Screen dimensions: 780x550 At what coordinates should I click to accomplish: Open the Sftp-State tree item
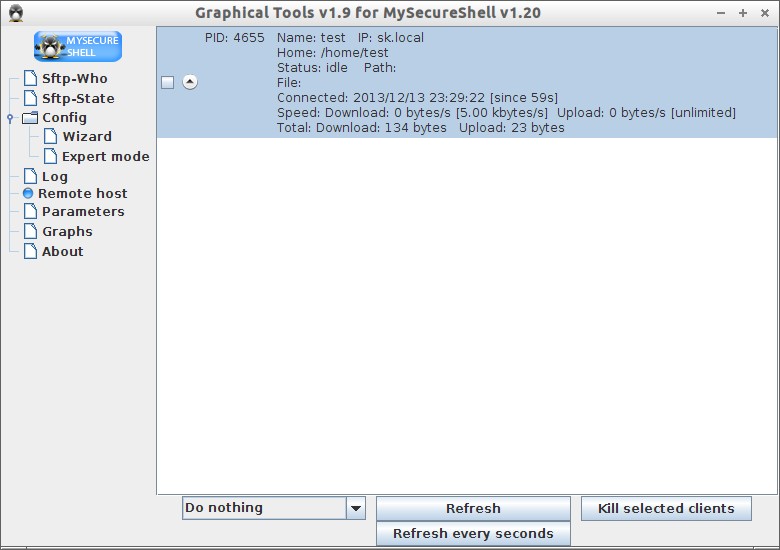coord(78,98)
